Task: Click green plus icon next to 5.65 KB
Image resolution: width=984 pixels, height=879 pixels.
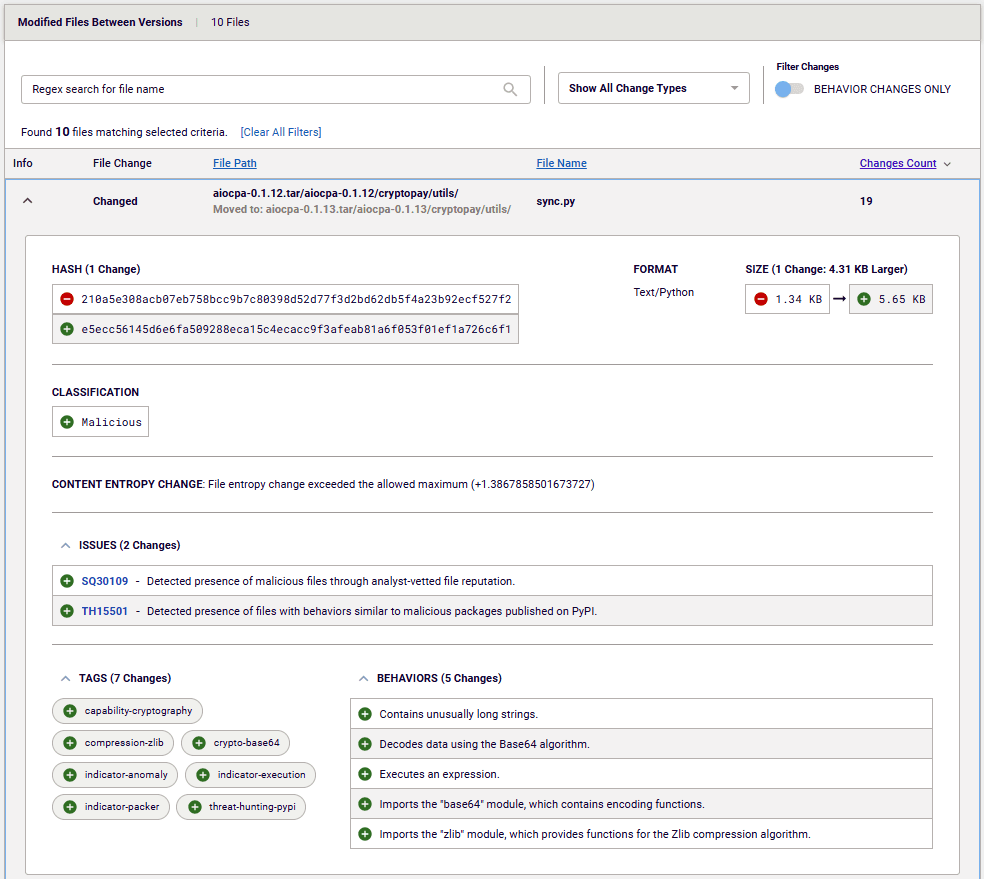Action: [864, 299]
